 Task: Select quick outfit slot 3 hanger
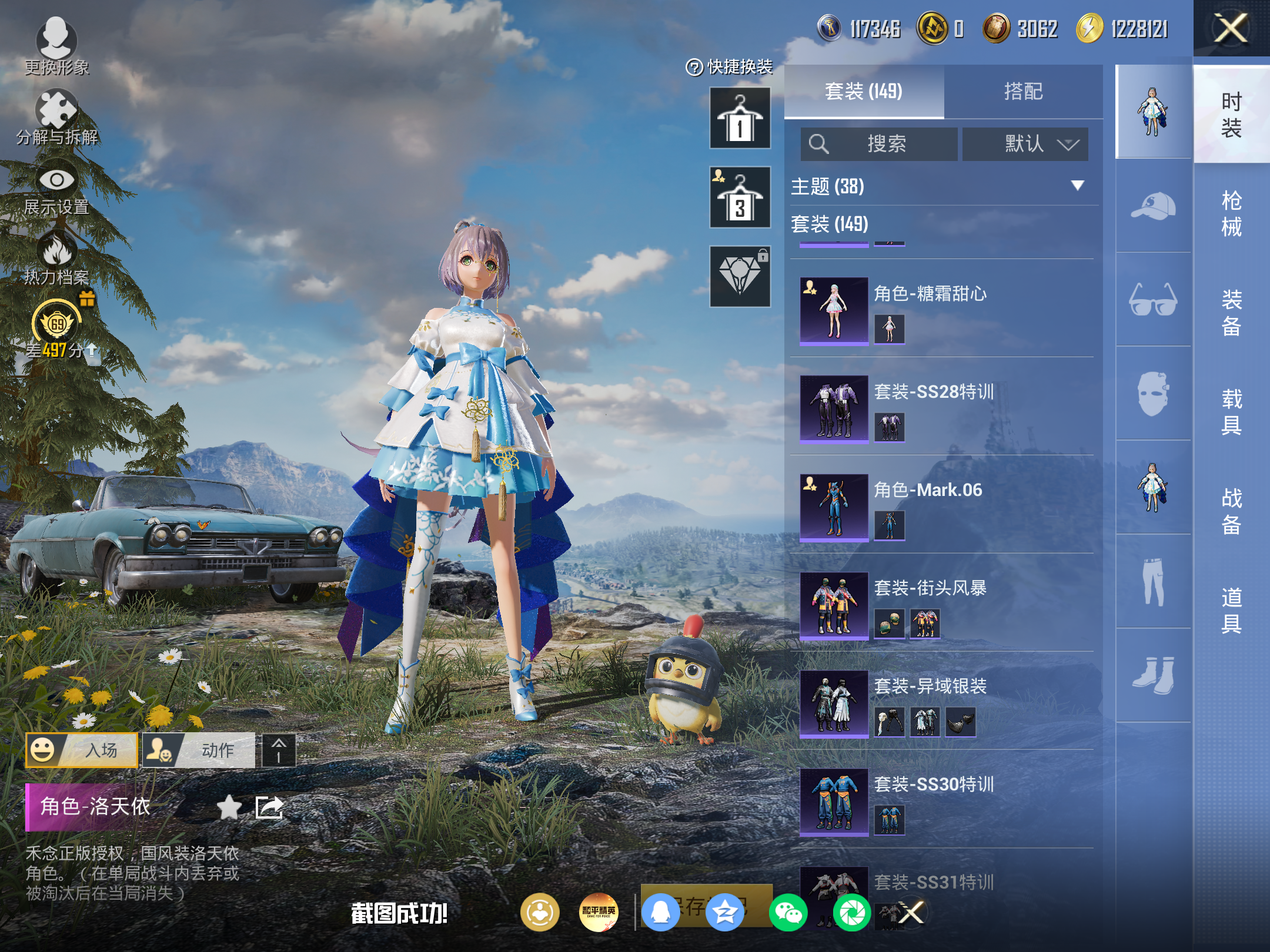coord(740,197)
